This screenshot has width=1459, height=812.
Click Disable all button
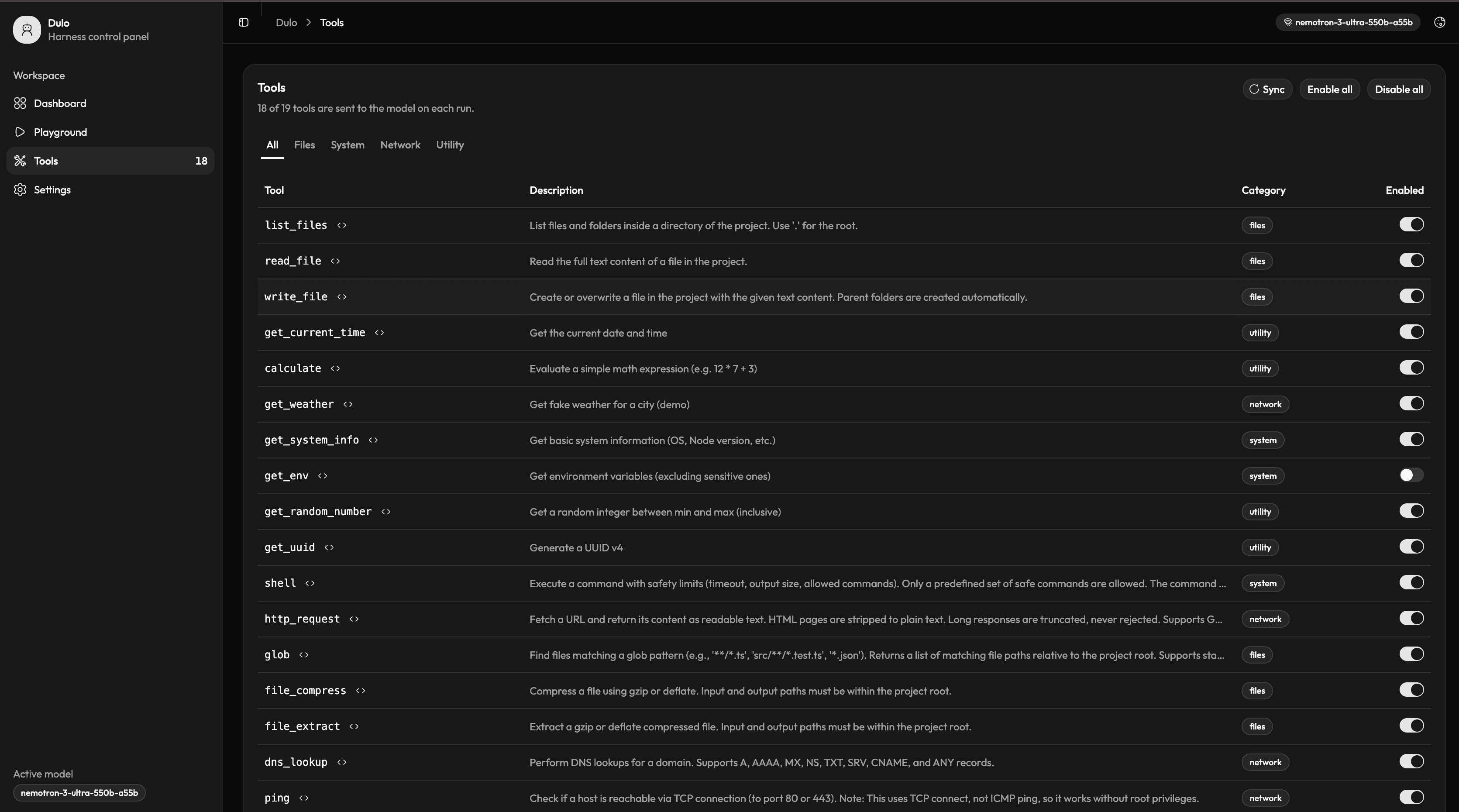(x=1398, y=89)
